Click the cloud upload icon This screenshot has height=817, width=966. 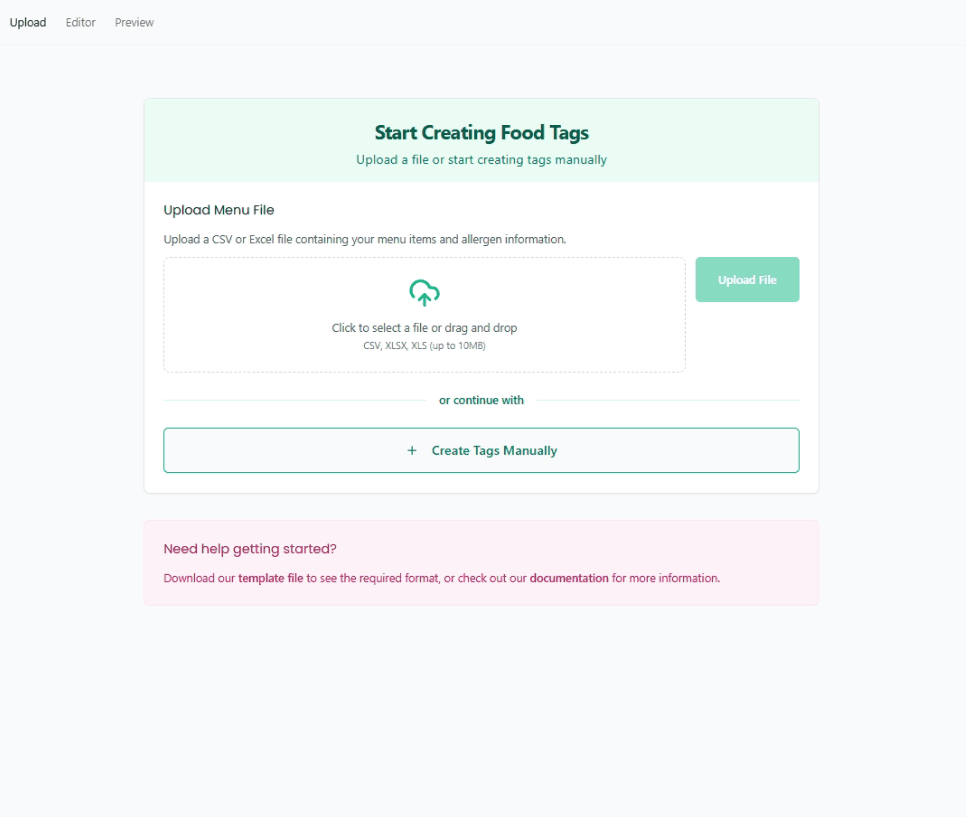[x=424, y=292]
